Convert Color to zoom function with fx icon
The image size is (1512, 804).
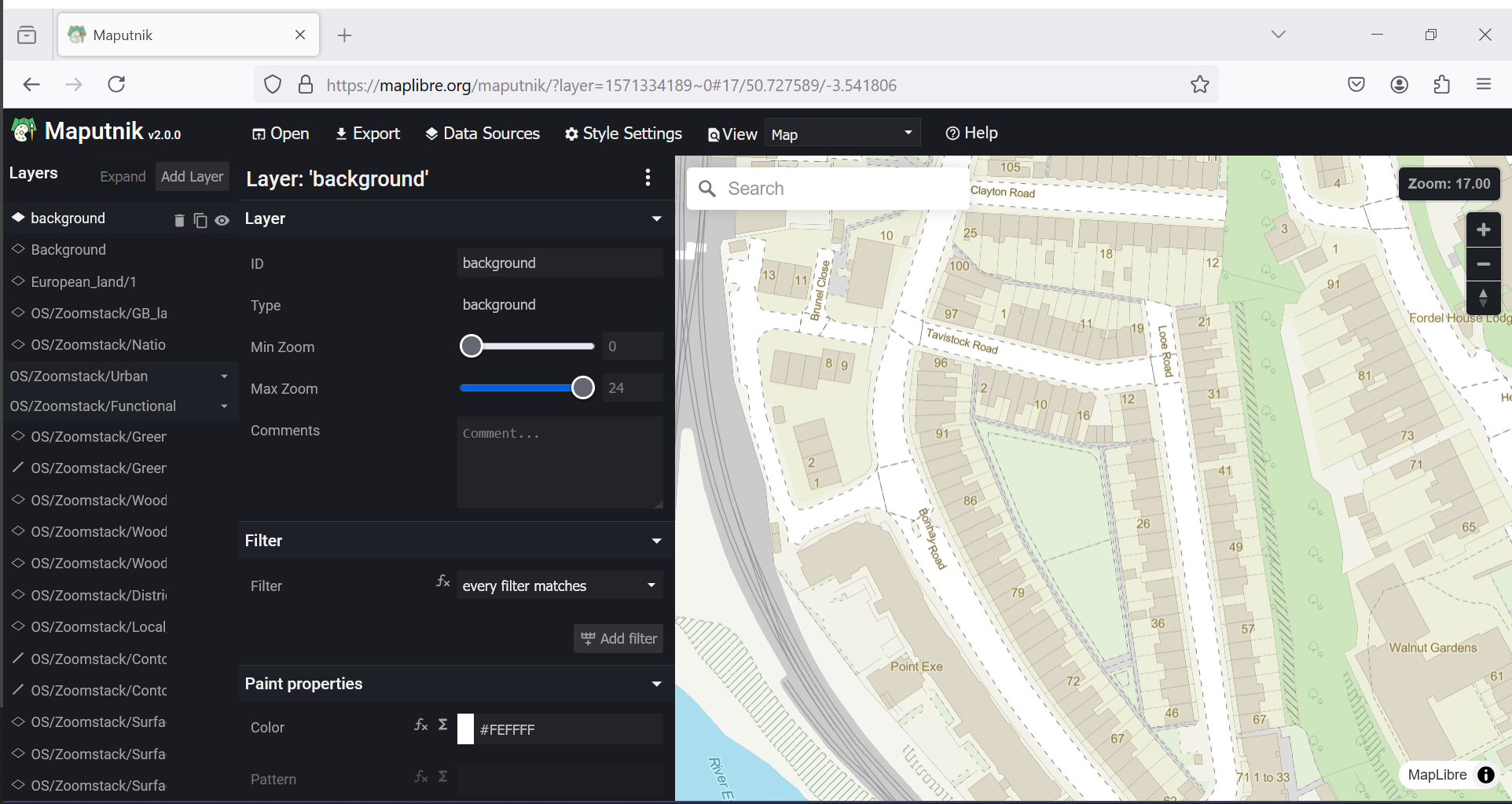[x=421, y=725]
